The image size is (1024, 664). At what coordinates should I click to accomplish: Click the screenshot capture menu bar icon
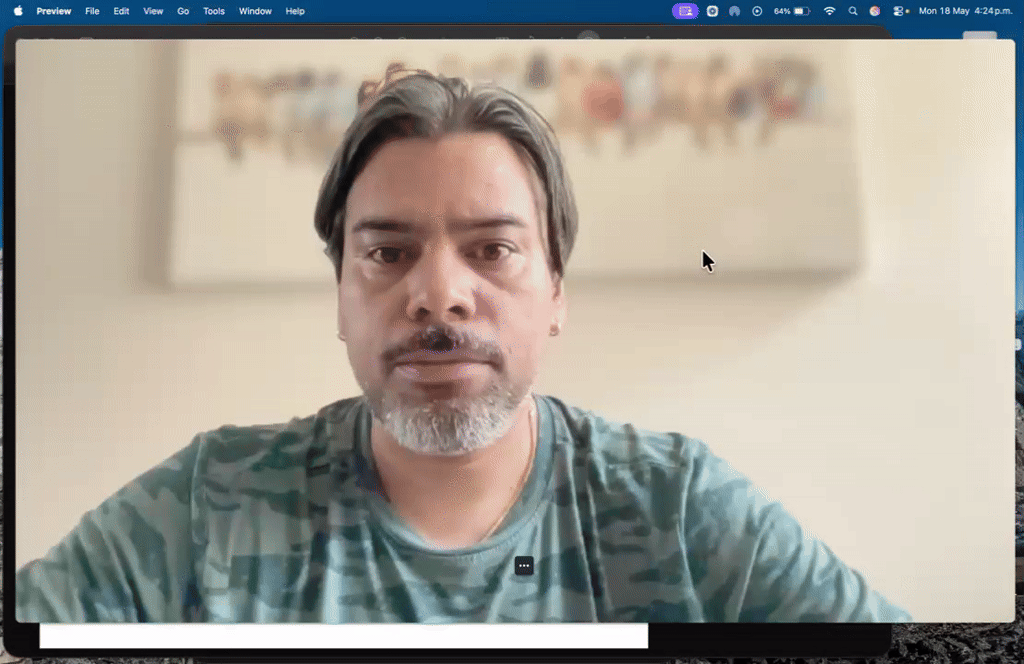tap(712, 11)
